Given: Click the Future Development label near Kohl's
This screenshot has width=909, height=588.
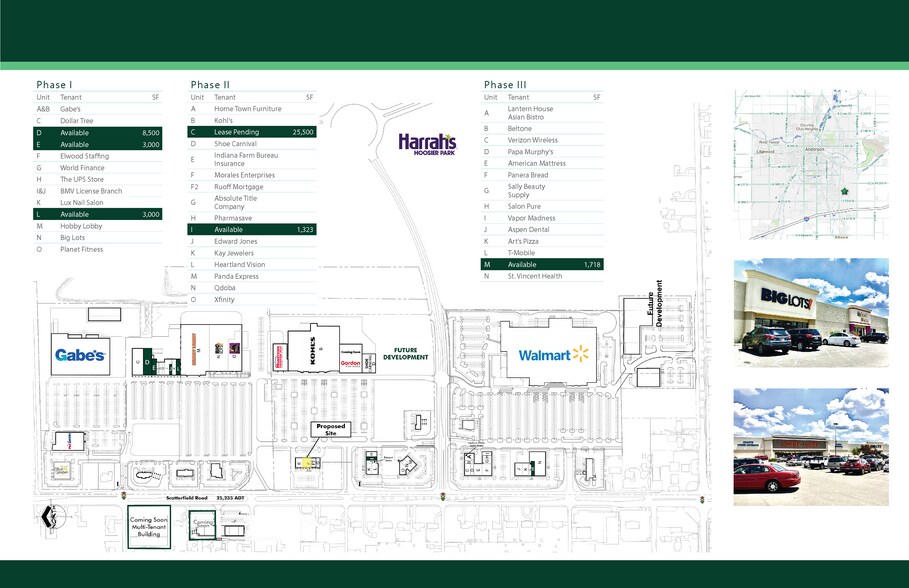Looking at the screenshot, I should coord(405,354).
